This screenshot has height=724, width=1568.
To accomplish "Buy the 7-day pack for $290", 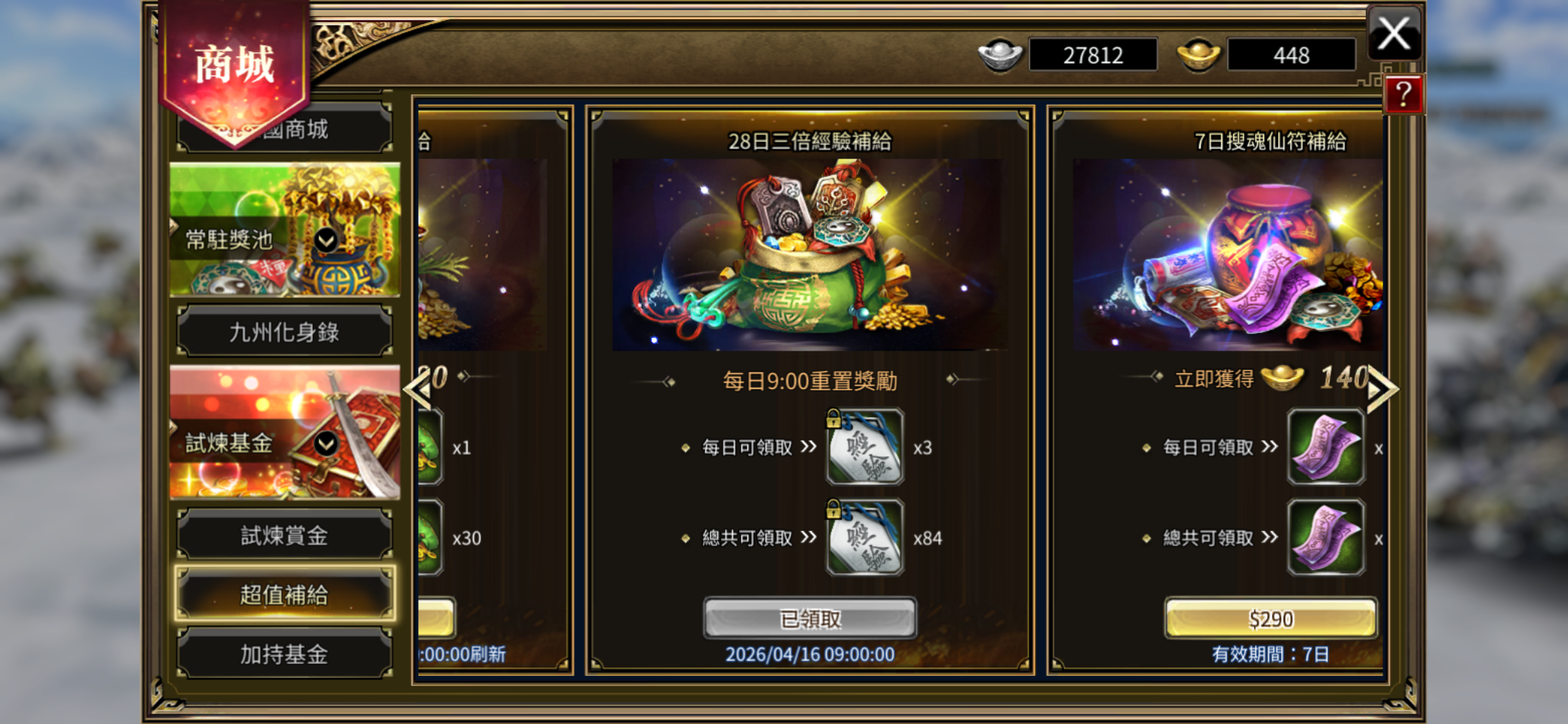I will pos(1271,619).
